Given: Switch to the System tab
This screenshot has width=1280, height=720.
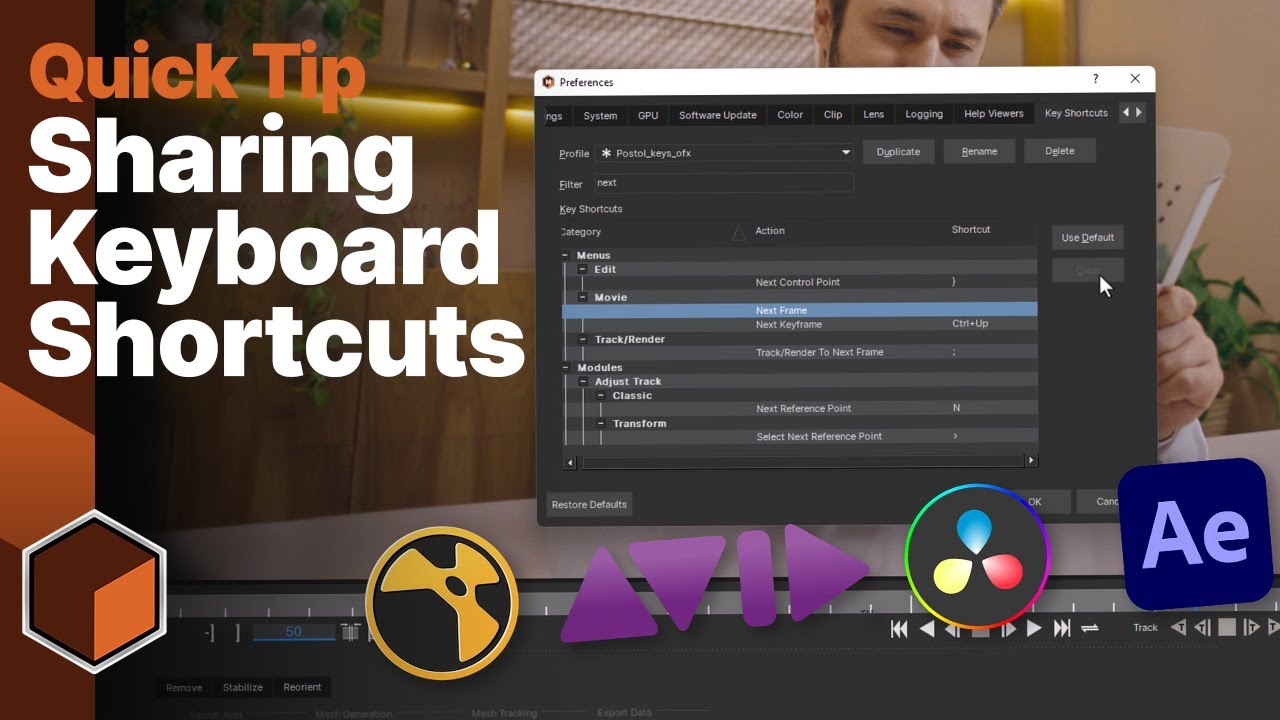Looking at the screenshot, I should click(x=600, y=115).
